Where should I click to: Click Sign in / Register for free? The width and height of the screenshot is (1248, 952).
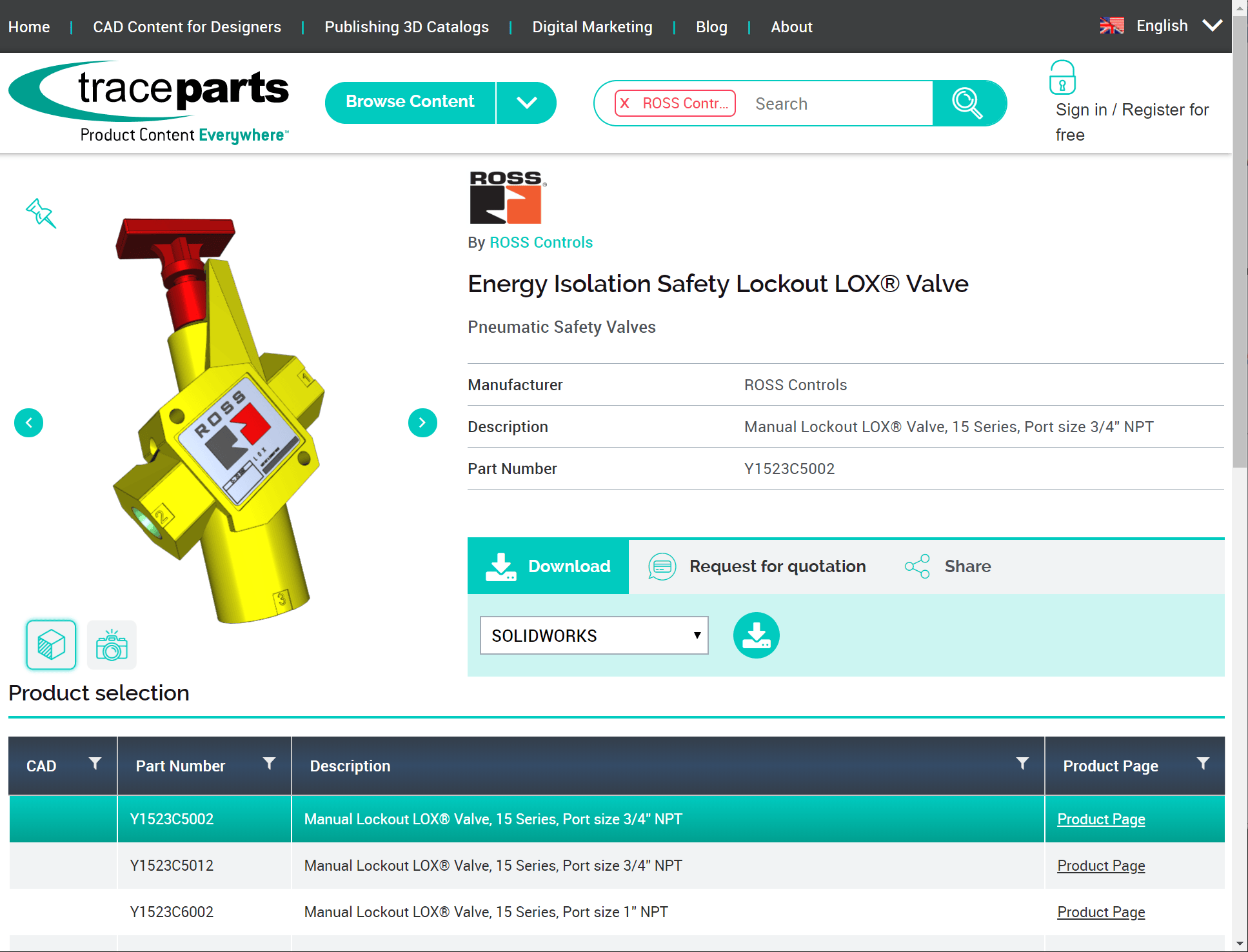click(1132, 122)
